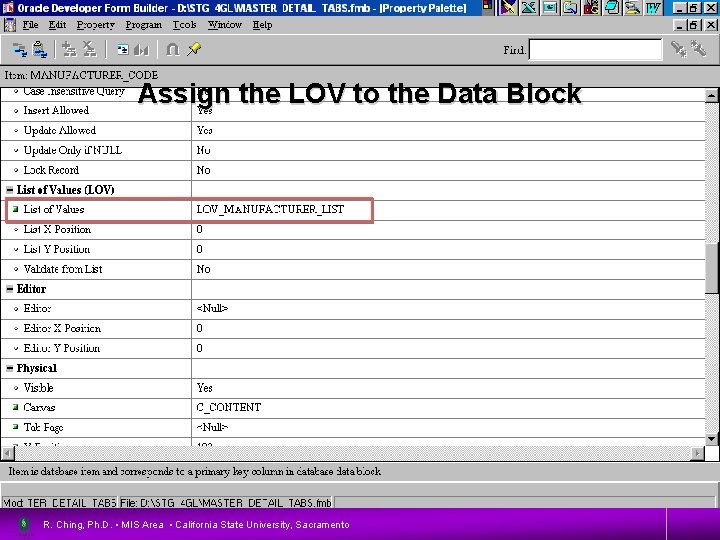
Task: Click the Search Backward icon at far right
Action: [698, 49]
